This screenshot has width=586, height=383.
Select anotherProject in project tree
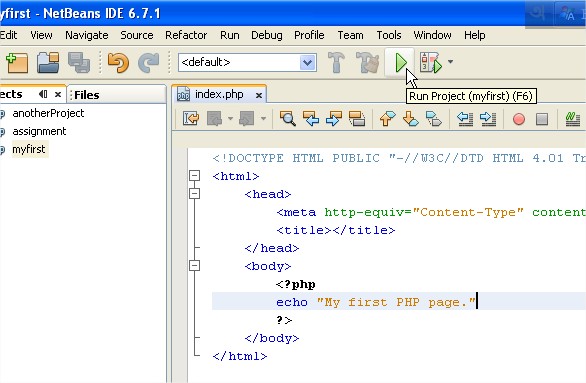48,113
